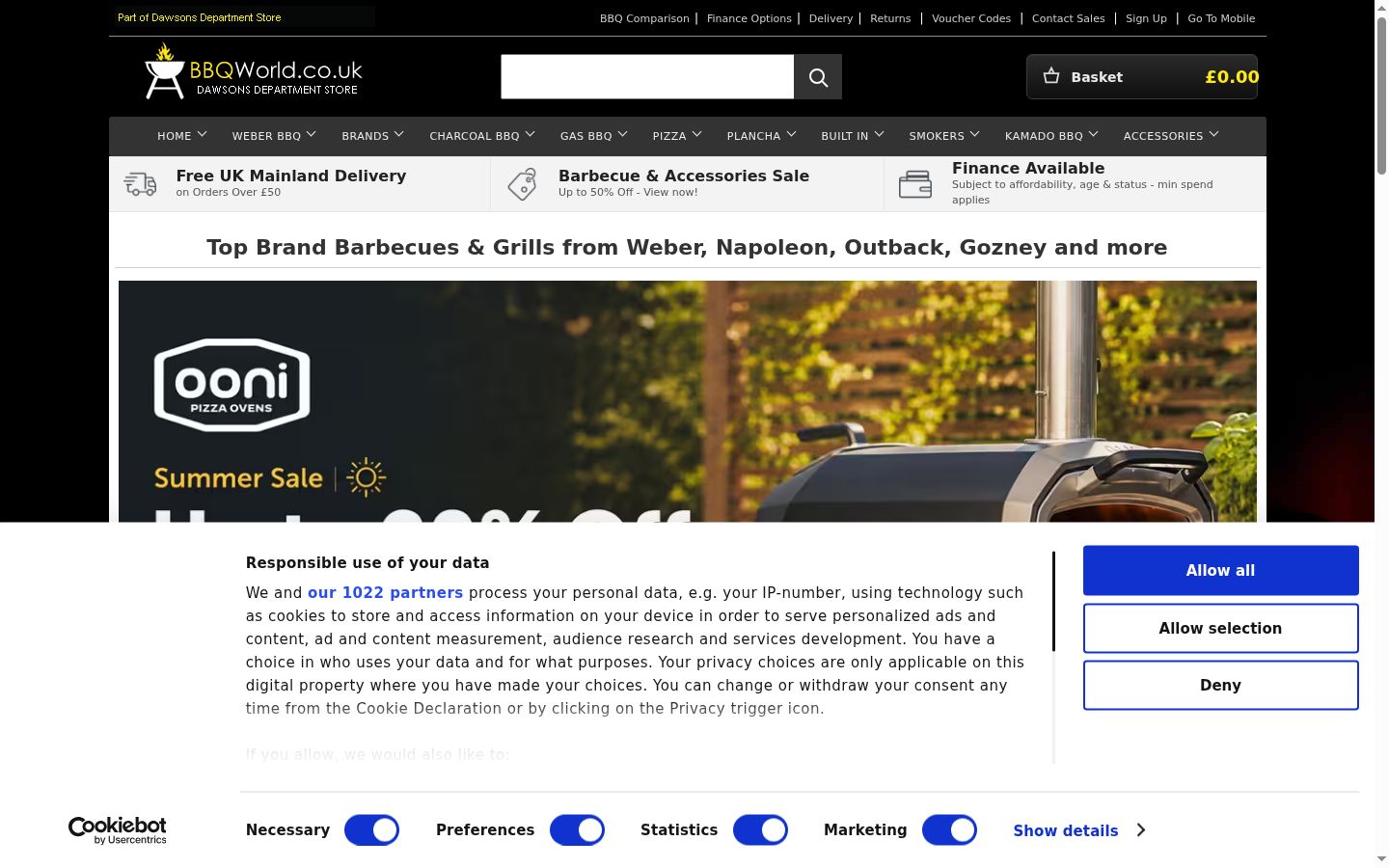Click Allow selection button

pyautogui.click(x=1220, y=628)
